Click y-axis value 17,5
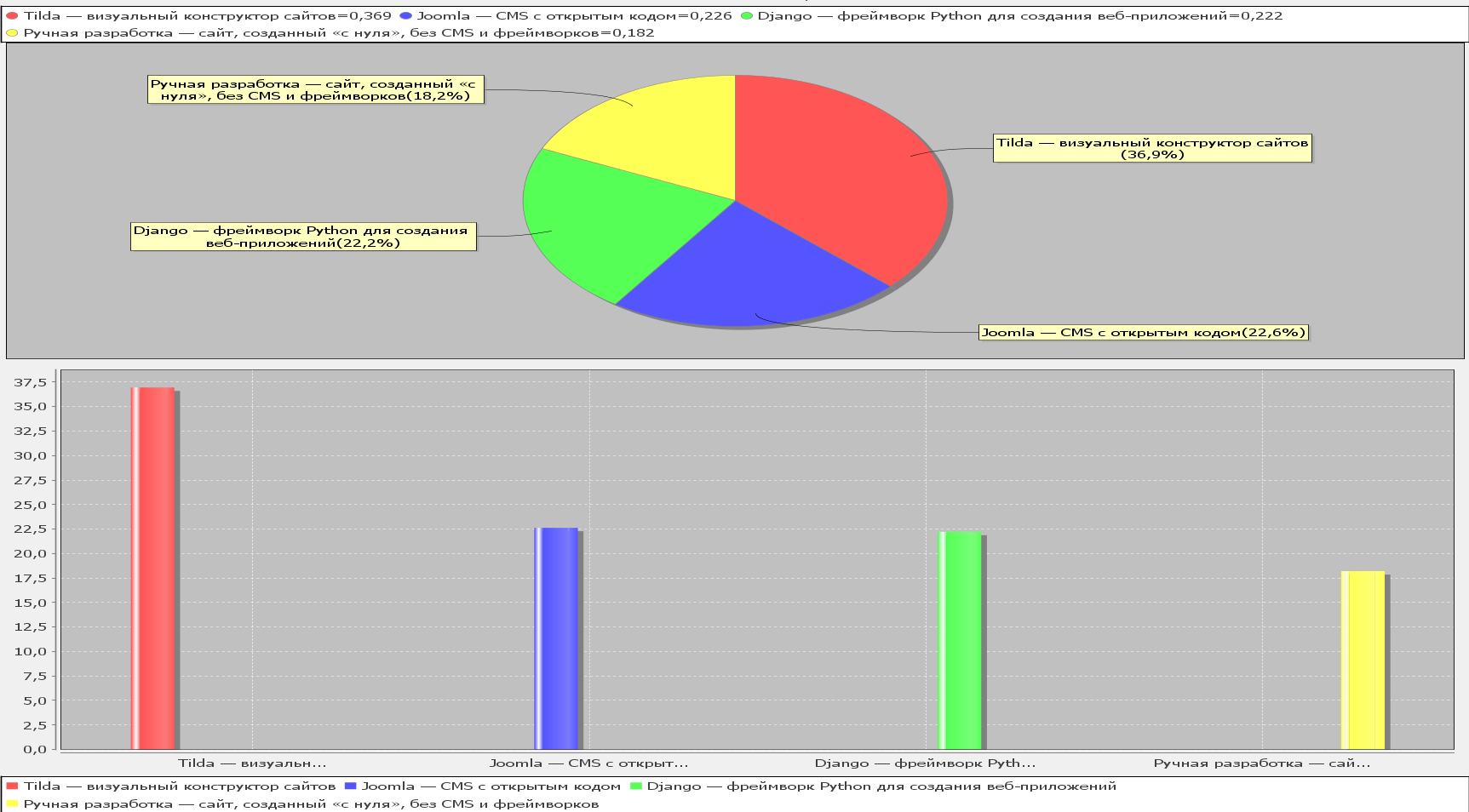Viewport: 1469px width, 812px height. tap(31, 579)
